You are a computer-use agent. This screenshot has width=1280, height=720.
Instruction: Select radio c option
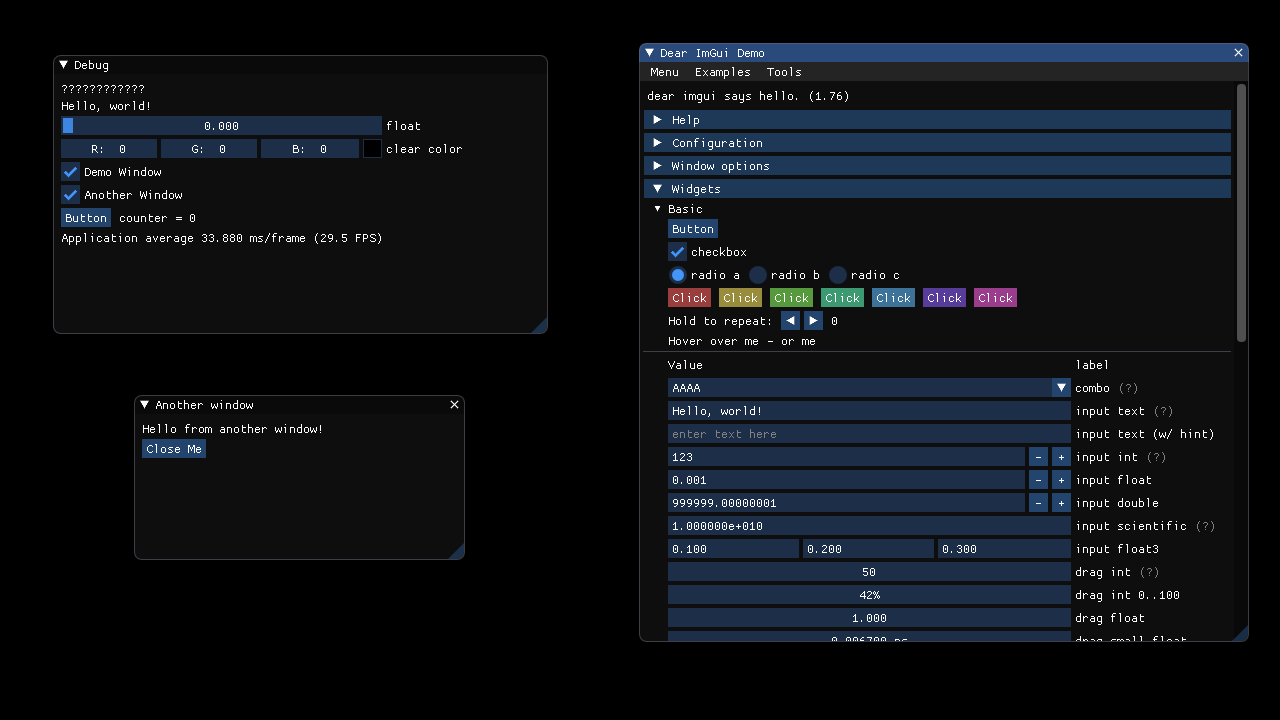(837, 275)
